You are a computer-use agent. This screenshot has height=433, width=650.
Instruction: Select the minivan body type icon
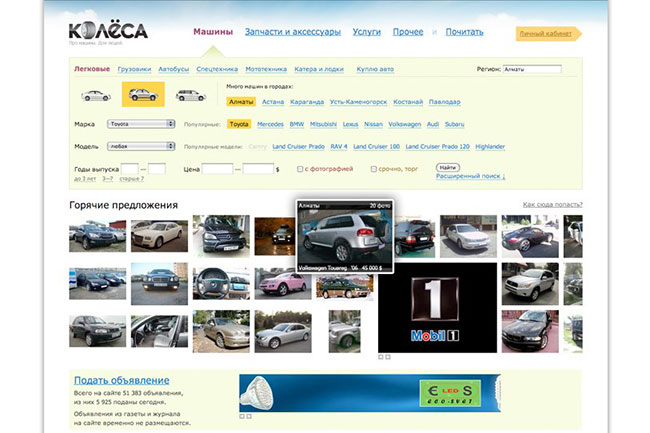click(190, 95)
